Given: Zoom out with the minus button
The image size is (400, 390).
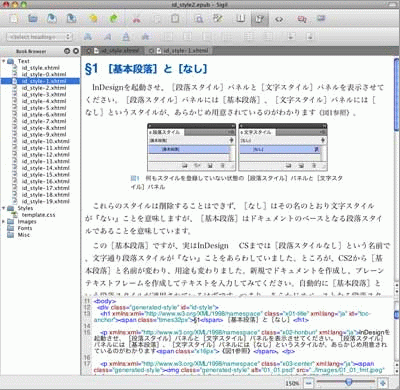Looking at the screenshot, I should tap(309, 383).
